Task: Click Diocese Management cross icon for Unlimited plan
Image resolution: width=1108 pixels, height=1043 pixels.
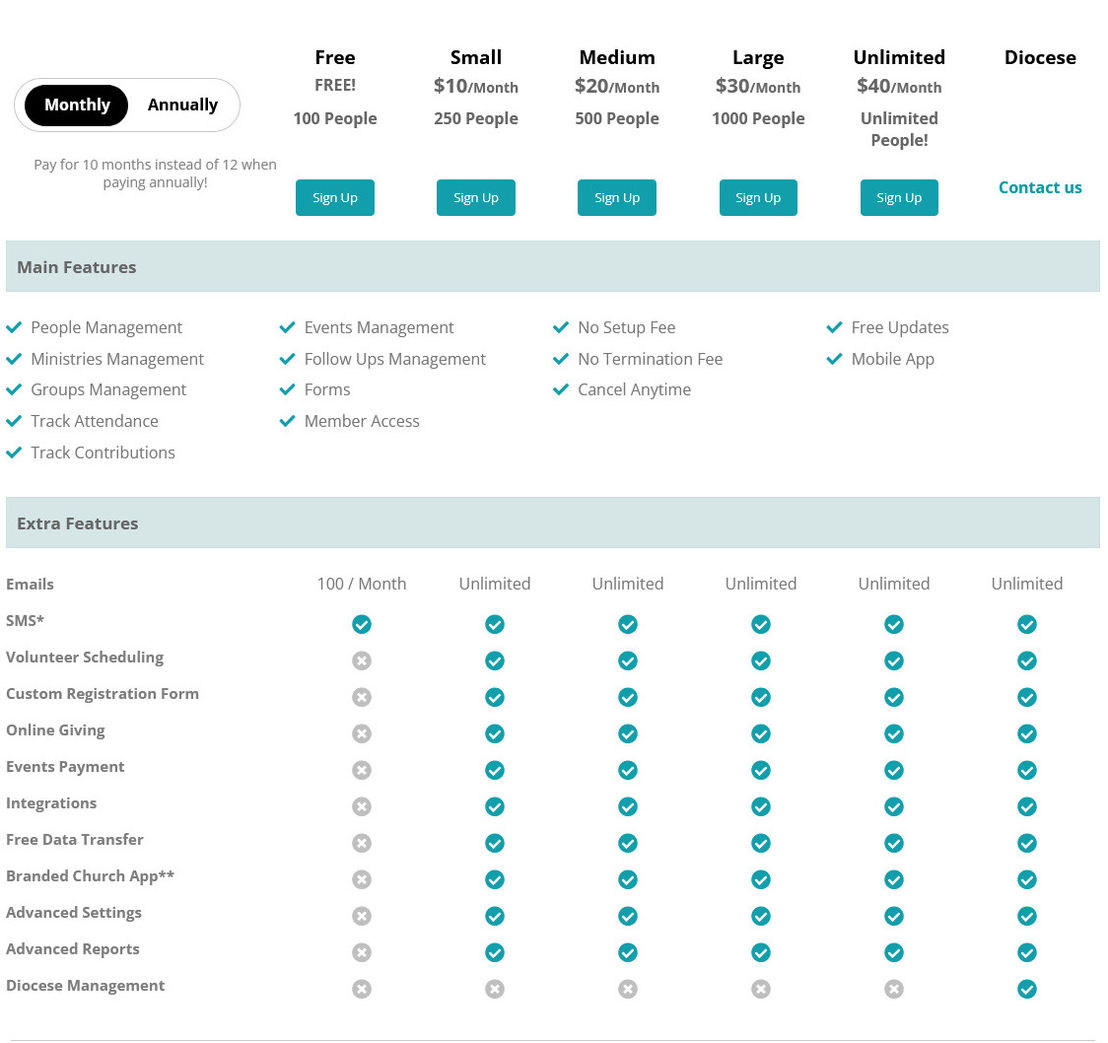Action: click(x=894, y=989)
